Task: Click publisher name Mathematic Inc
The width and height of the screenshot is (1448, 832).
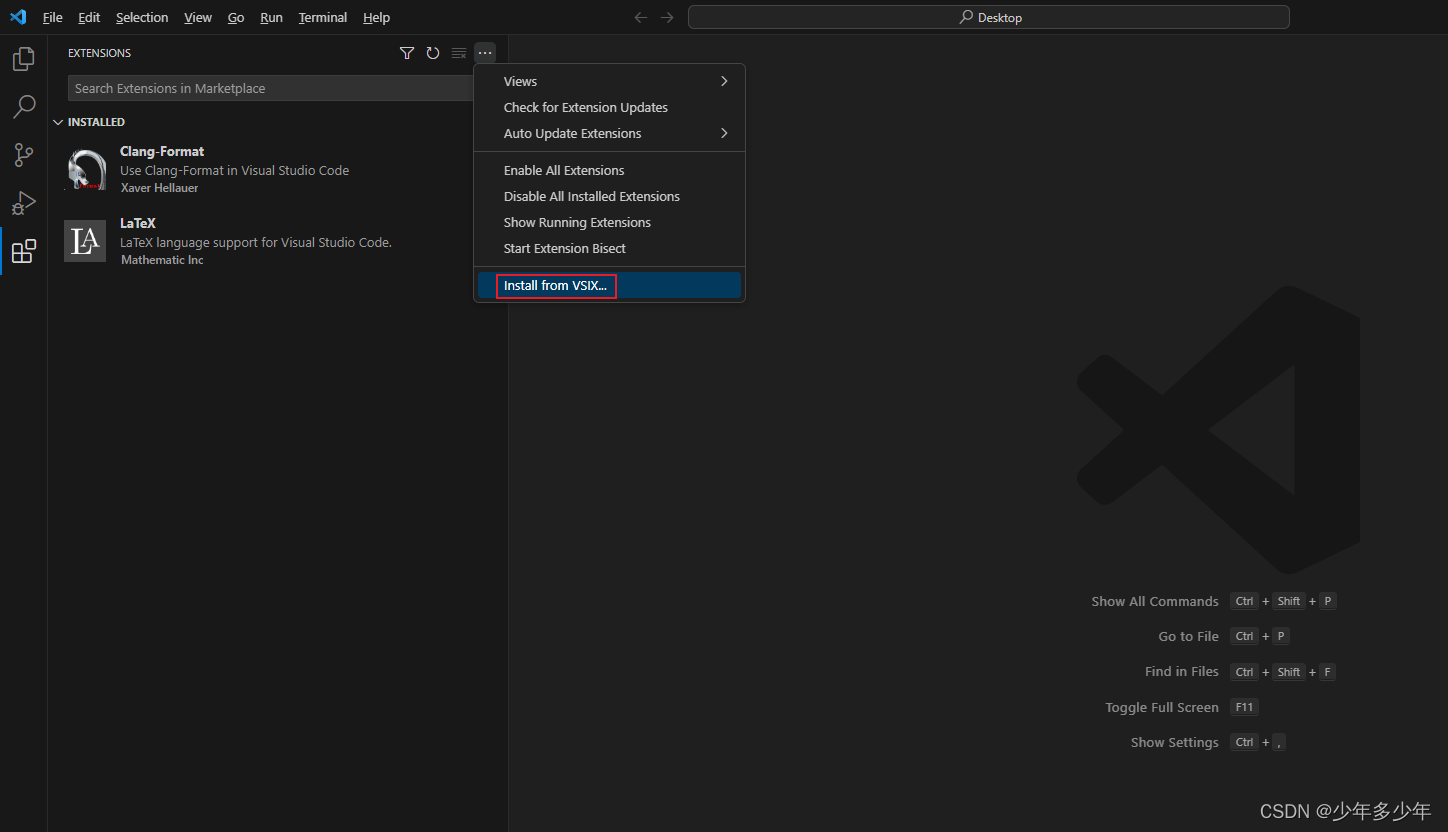Action: (x=162, y=260)
